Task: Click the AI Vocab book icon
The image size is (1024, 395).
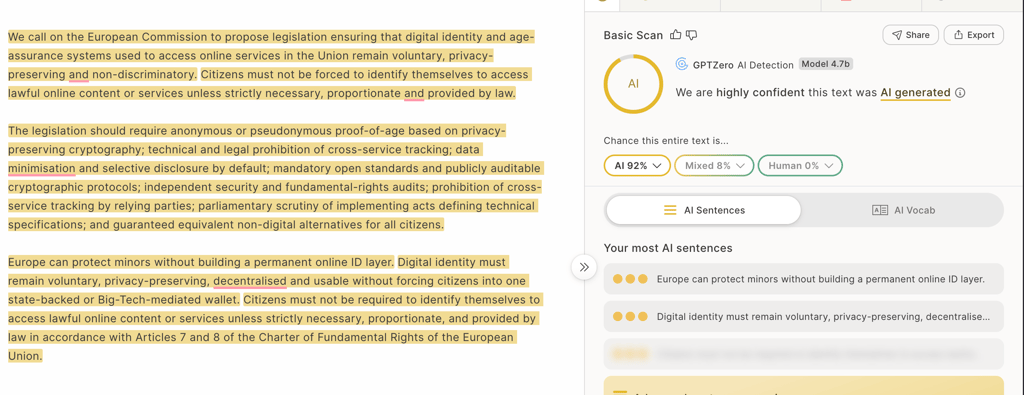Action: [x=880, y=210]
